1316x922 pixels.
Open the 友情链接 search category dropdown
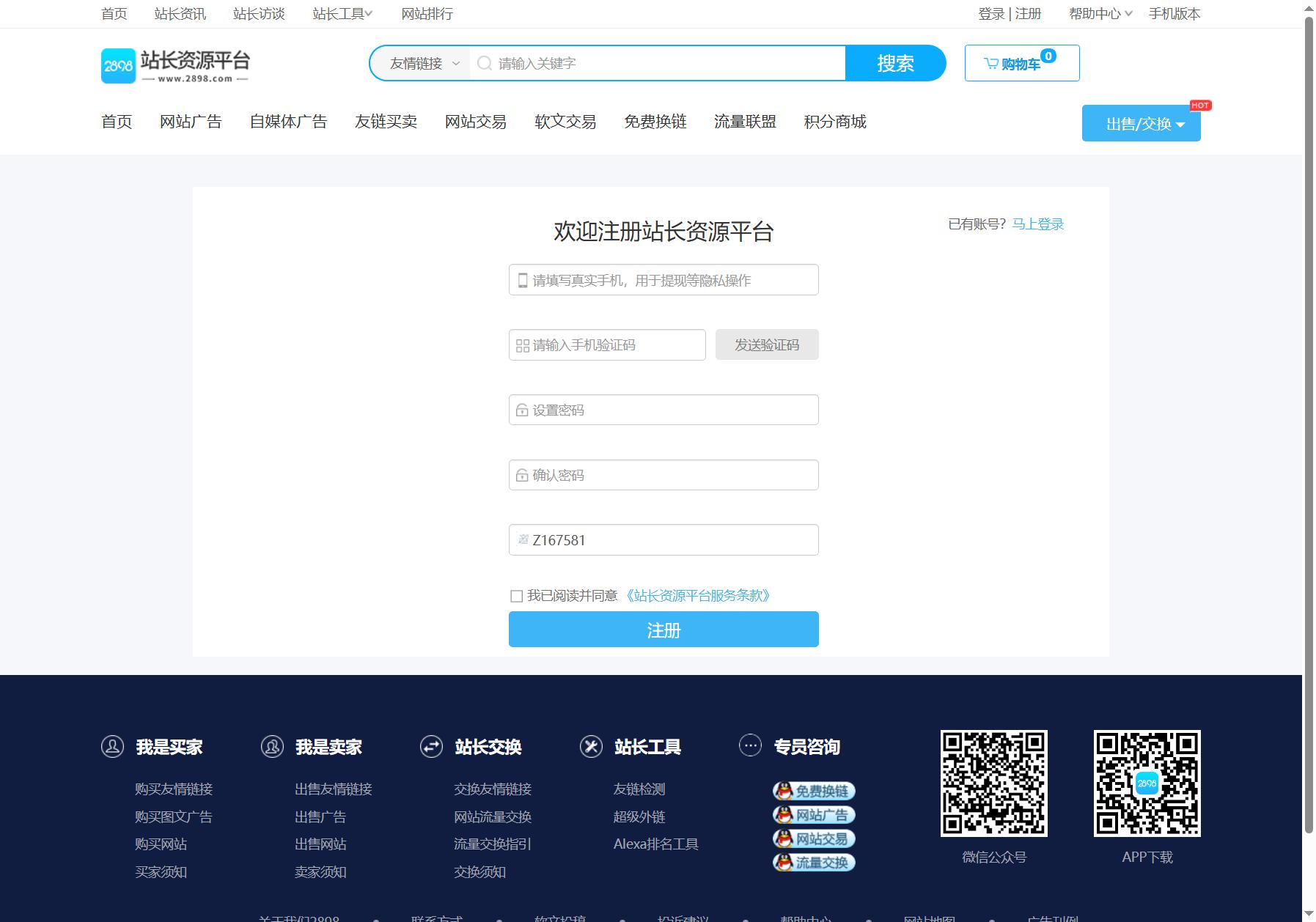pos(424,63)
